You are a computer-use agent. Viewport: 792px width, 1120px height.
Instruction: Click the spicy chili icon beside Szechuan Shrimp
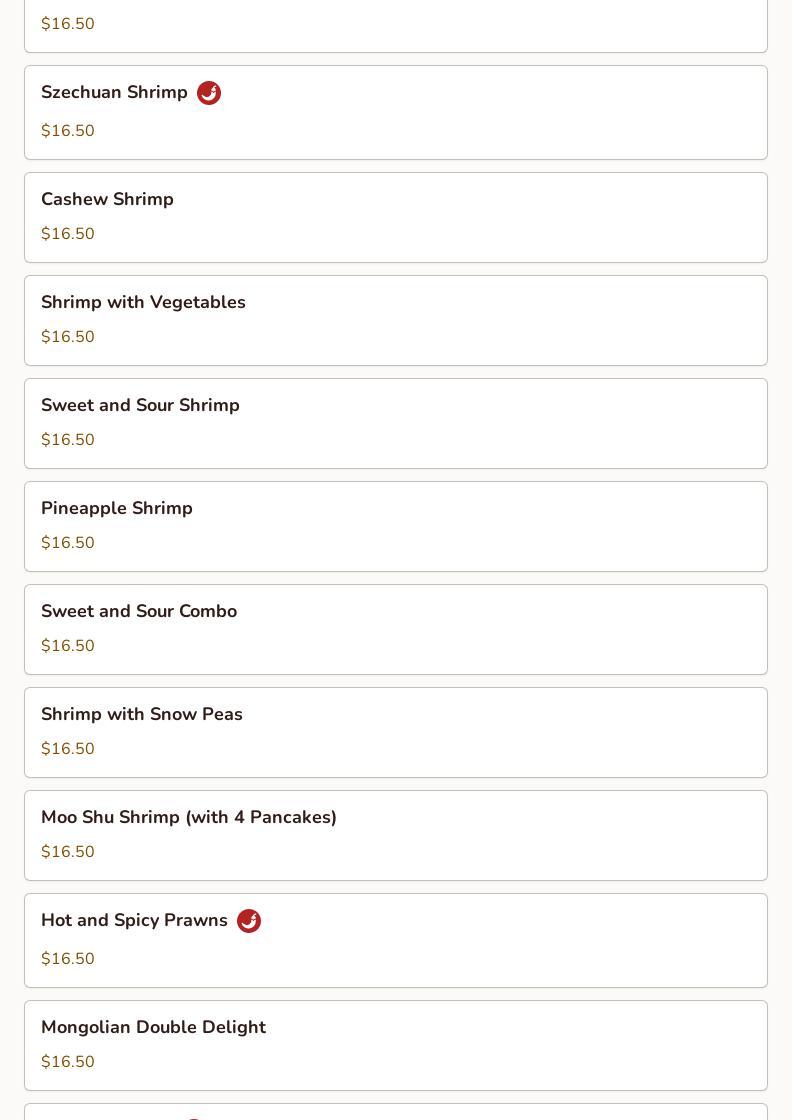coord(209,93)
